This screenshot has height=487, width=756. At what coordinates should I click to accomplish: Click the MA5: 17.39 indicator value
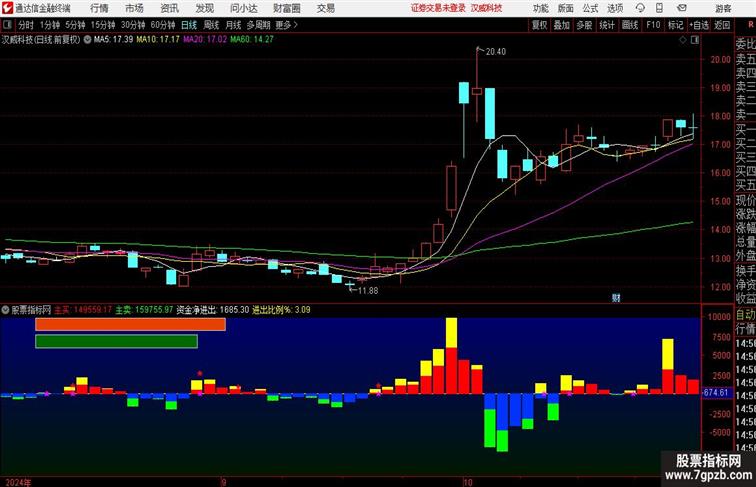pos(113,40)
